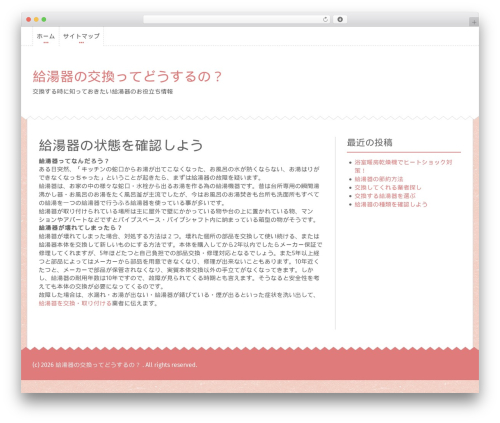The image size is (500, 423).
Task: Open post 浴室暖房乾燥機でヒートショック対策！
Action: point(403,166)
